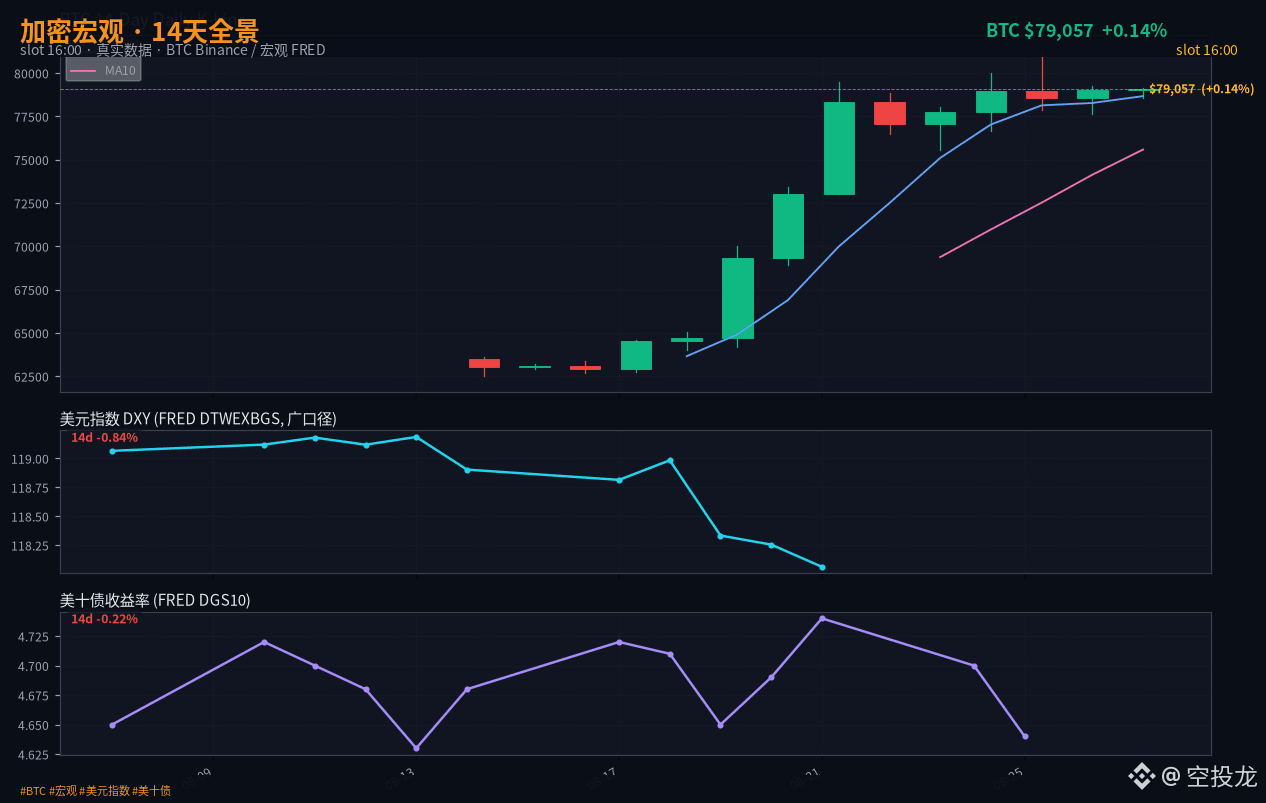Click the 77500 y-axis label
Screen dimensions: 1266x803
[31, 117]
